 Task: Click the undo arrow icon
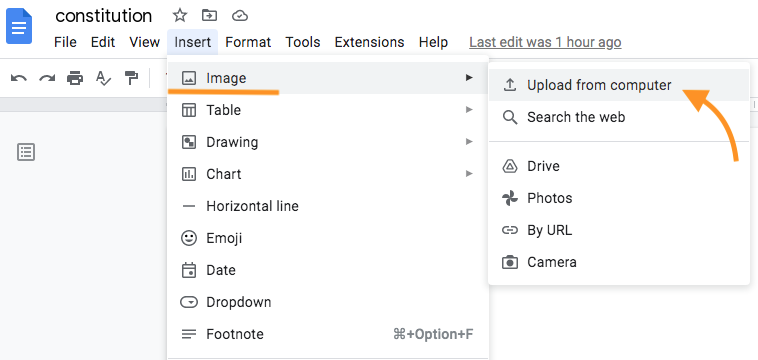tap(18, 78)
